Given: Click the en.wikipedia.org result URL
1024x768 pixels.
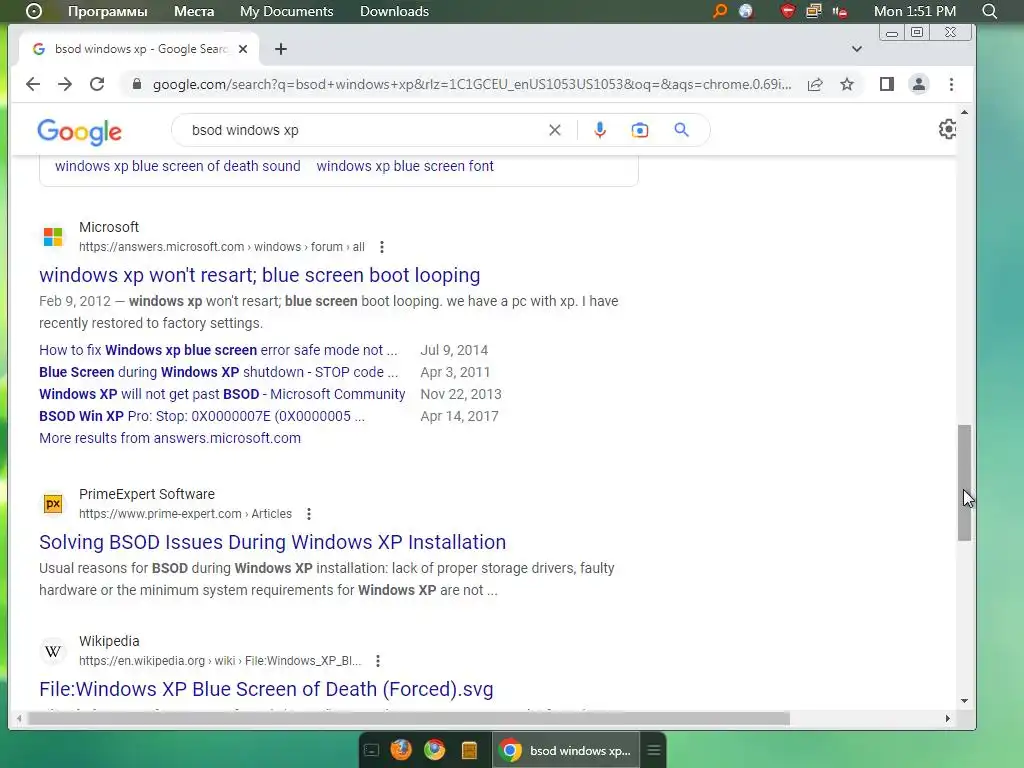Looking at the screenshot, I should point(220,661).
